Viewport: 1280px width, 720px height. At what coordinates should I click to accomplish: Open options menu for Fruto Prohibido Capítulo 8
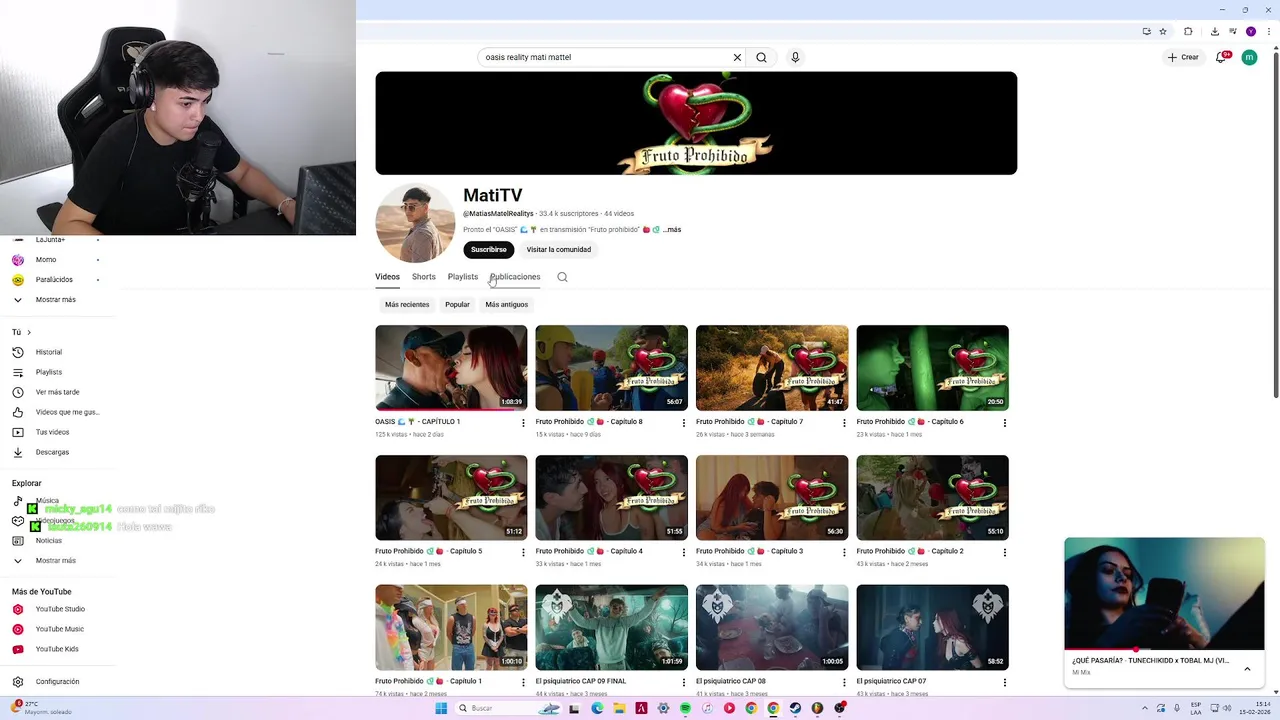[684, 423]
